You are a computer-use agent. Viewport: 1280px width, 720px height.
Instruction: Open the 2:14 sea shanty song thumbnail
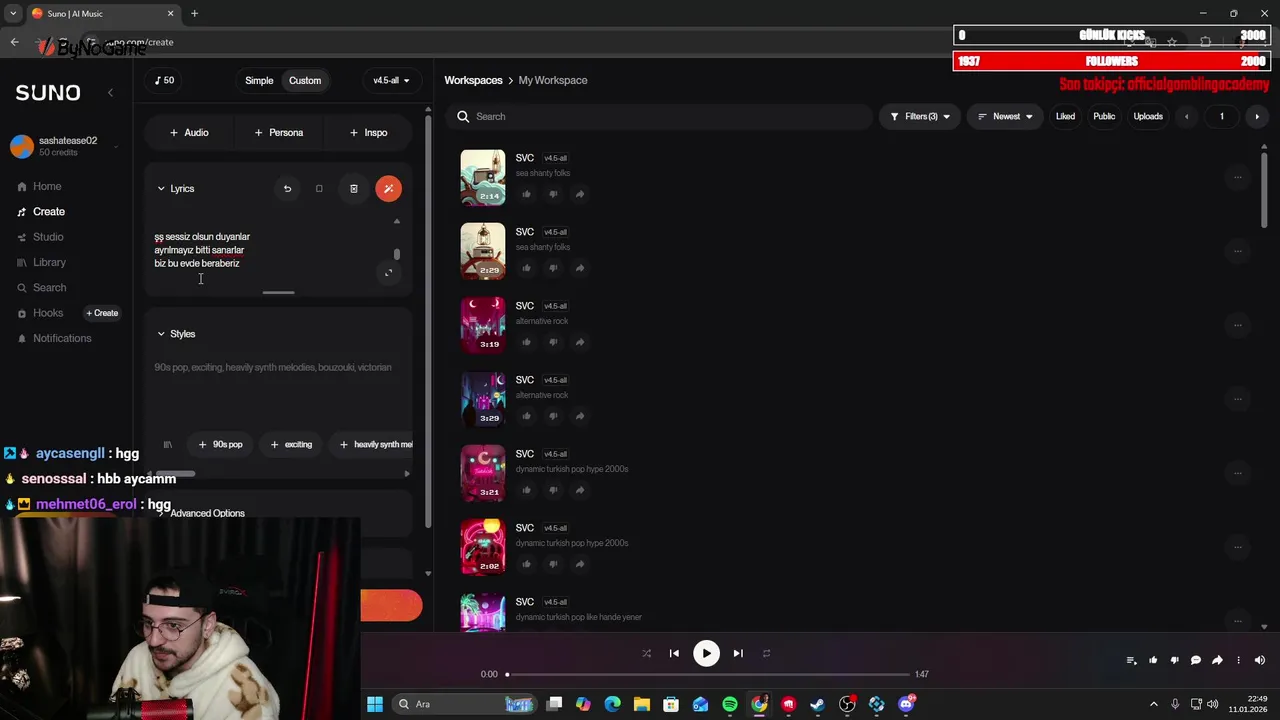point(483,176)
